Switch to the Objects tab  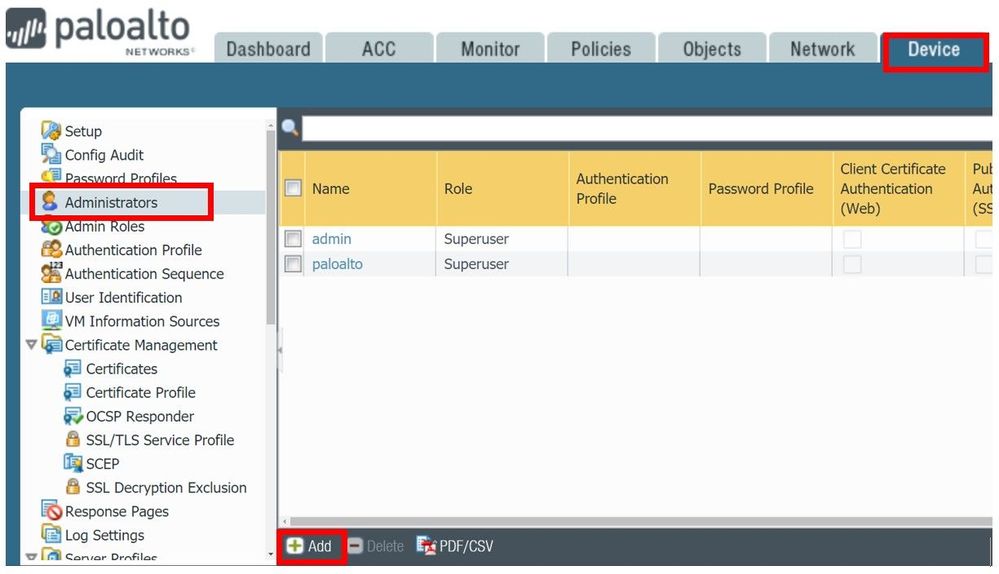(x=712, y=48)
